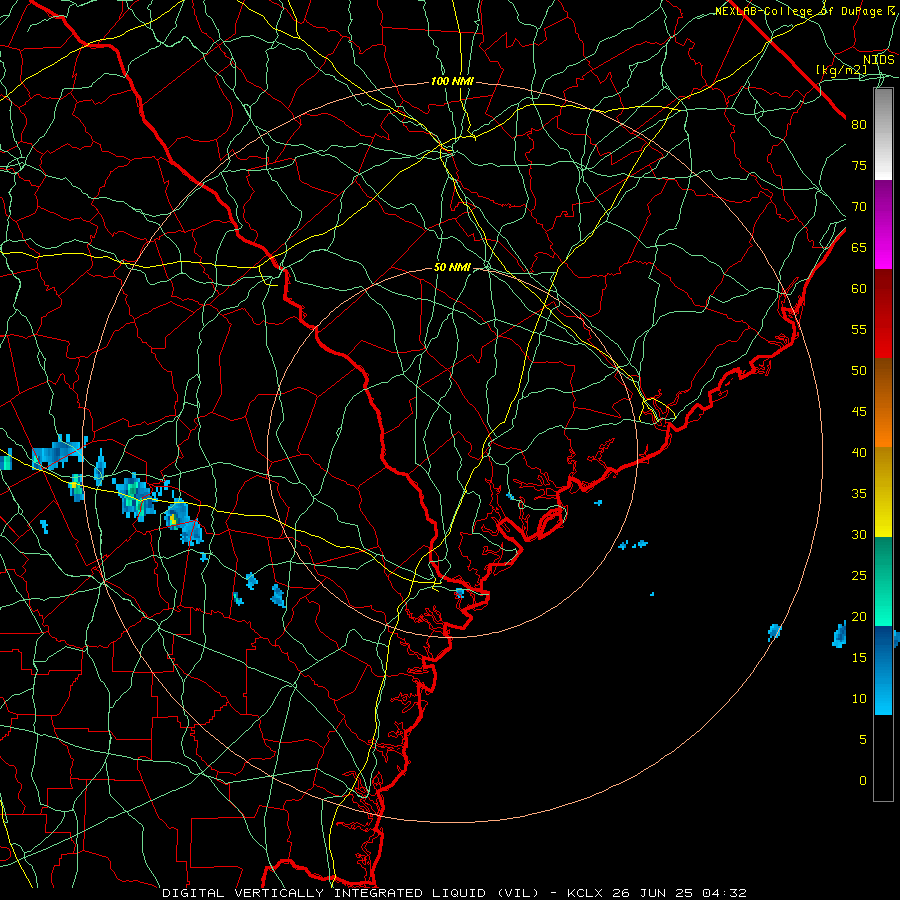Screen dimensions: 900x900
Task: Select the 5 value on the color scale
Action: 862,739
